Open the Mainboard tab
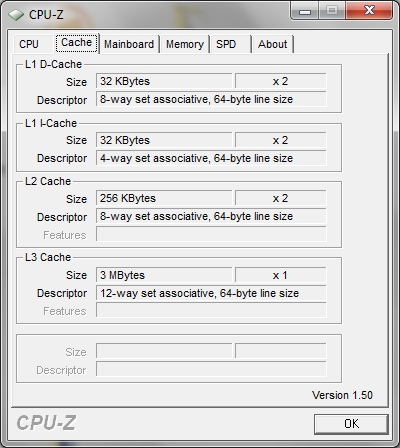400x448 pixels. tap(129, 44)
